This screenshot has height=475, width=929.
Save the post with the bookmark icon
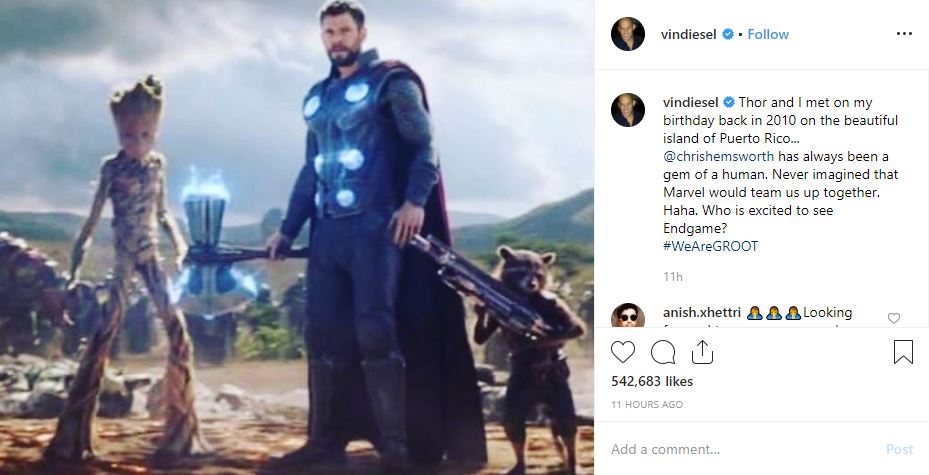tap(903, 352)
